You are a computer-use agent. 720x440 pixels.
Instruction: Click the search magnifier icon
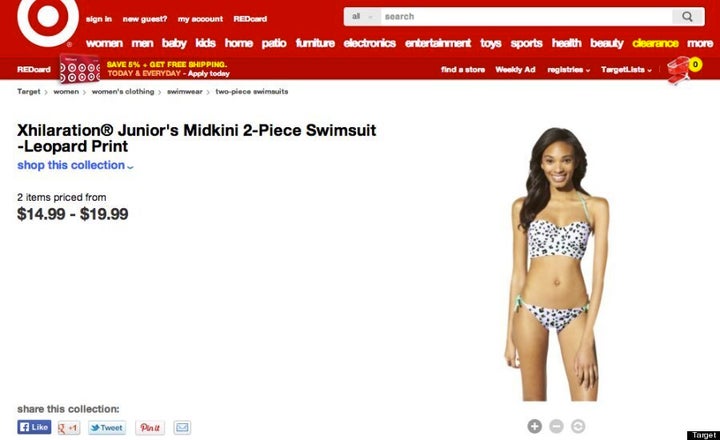coord(687,17)
